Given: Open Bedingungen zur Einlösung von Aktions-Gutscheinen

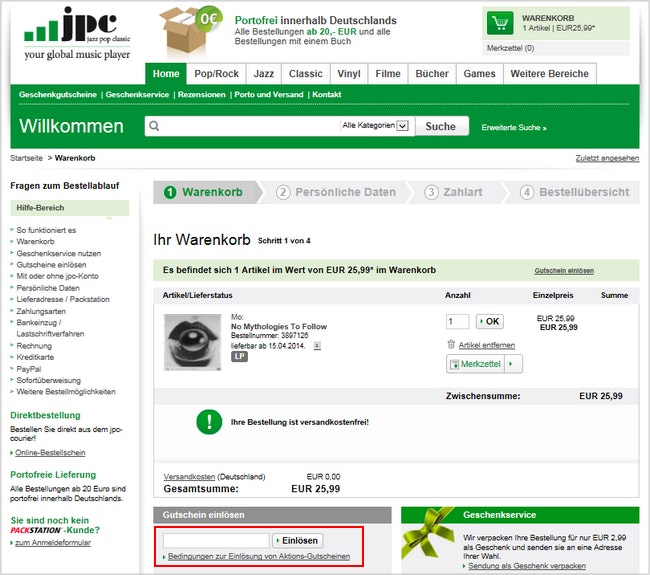Looking at the screenshot, I should [x=259, y=556].
